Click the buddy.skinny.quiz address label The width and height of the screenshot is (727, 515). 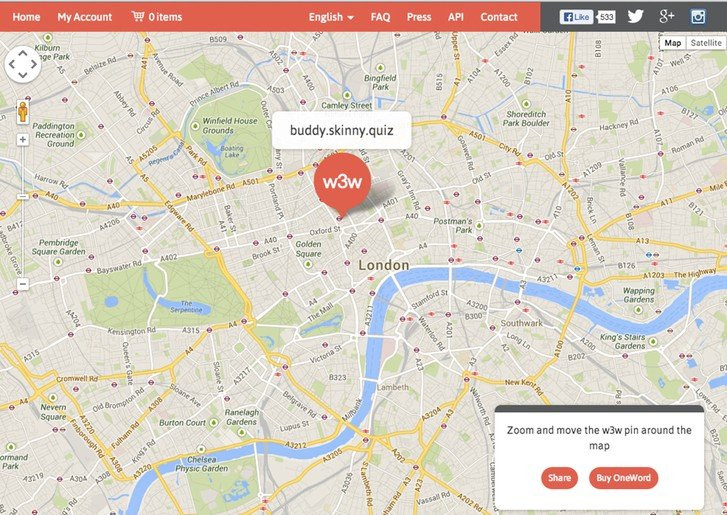342,130
